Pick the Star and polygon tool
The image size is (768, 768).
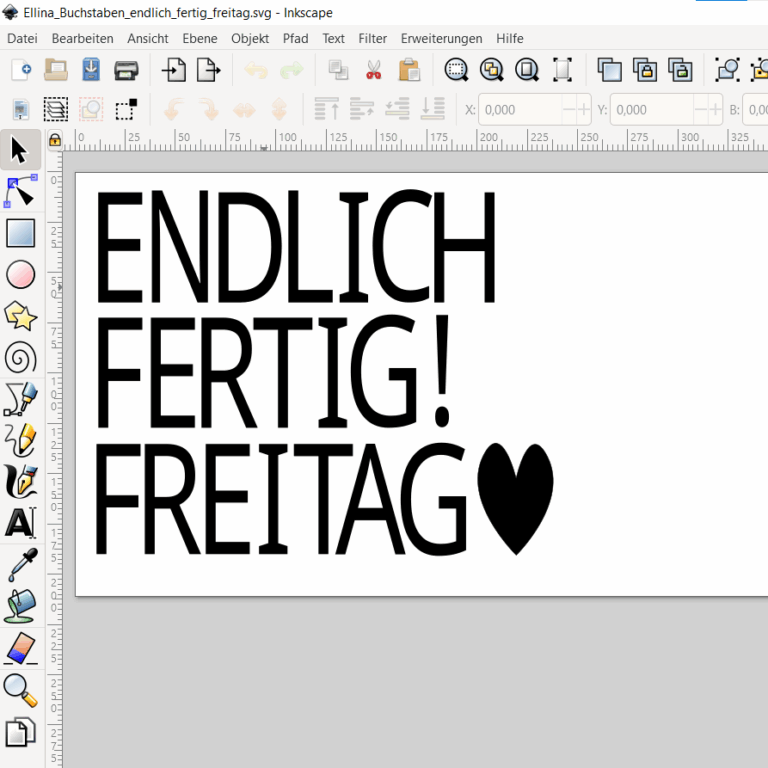pos(20,316)
